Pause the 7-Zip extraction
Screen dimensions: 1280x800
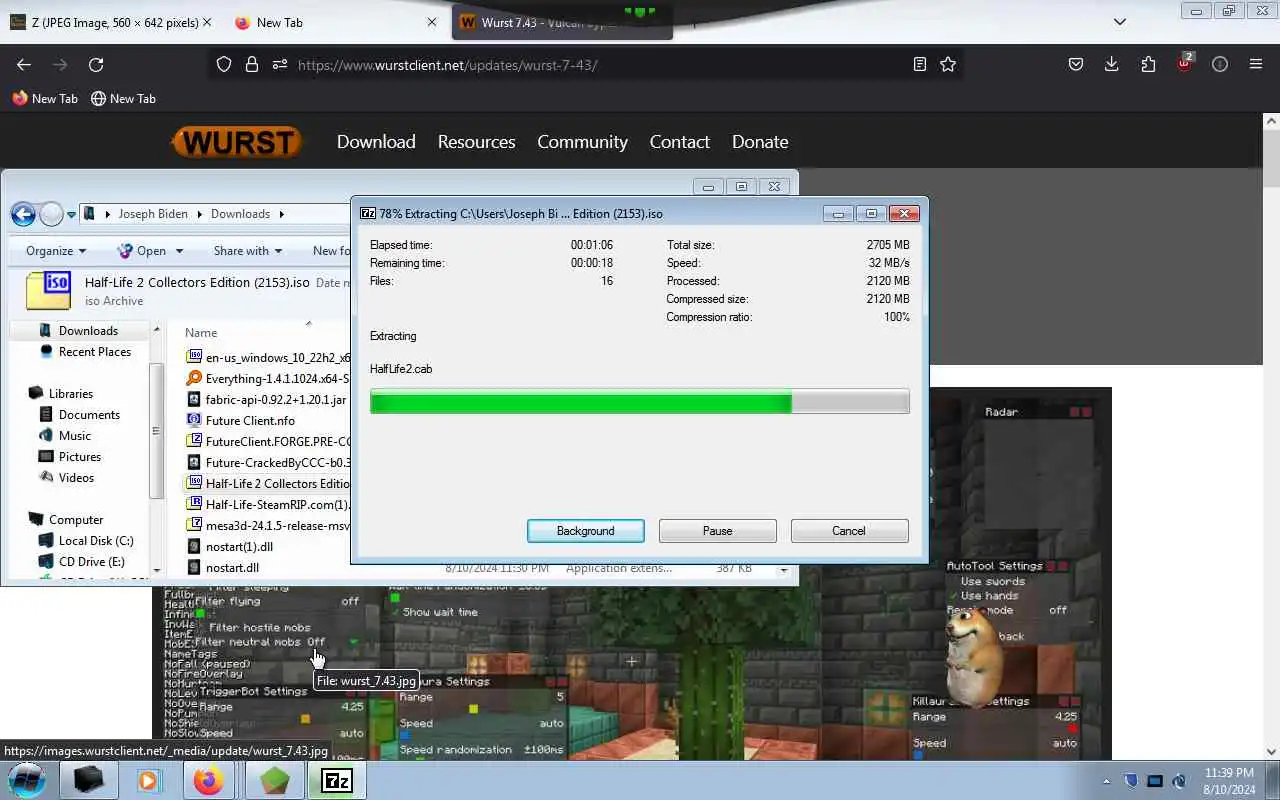(717, 531)
